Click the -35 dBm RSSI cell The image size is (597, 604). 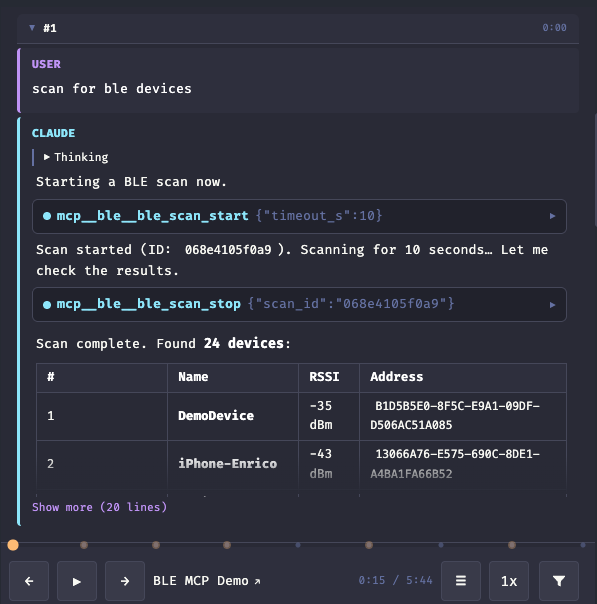tap(329, 416)
